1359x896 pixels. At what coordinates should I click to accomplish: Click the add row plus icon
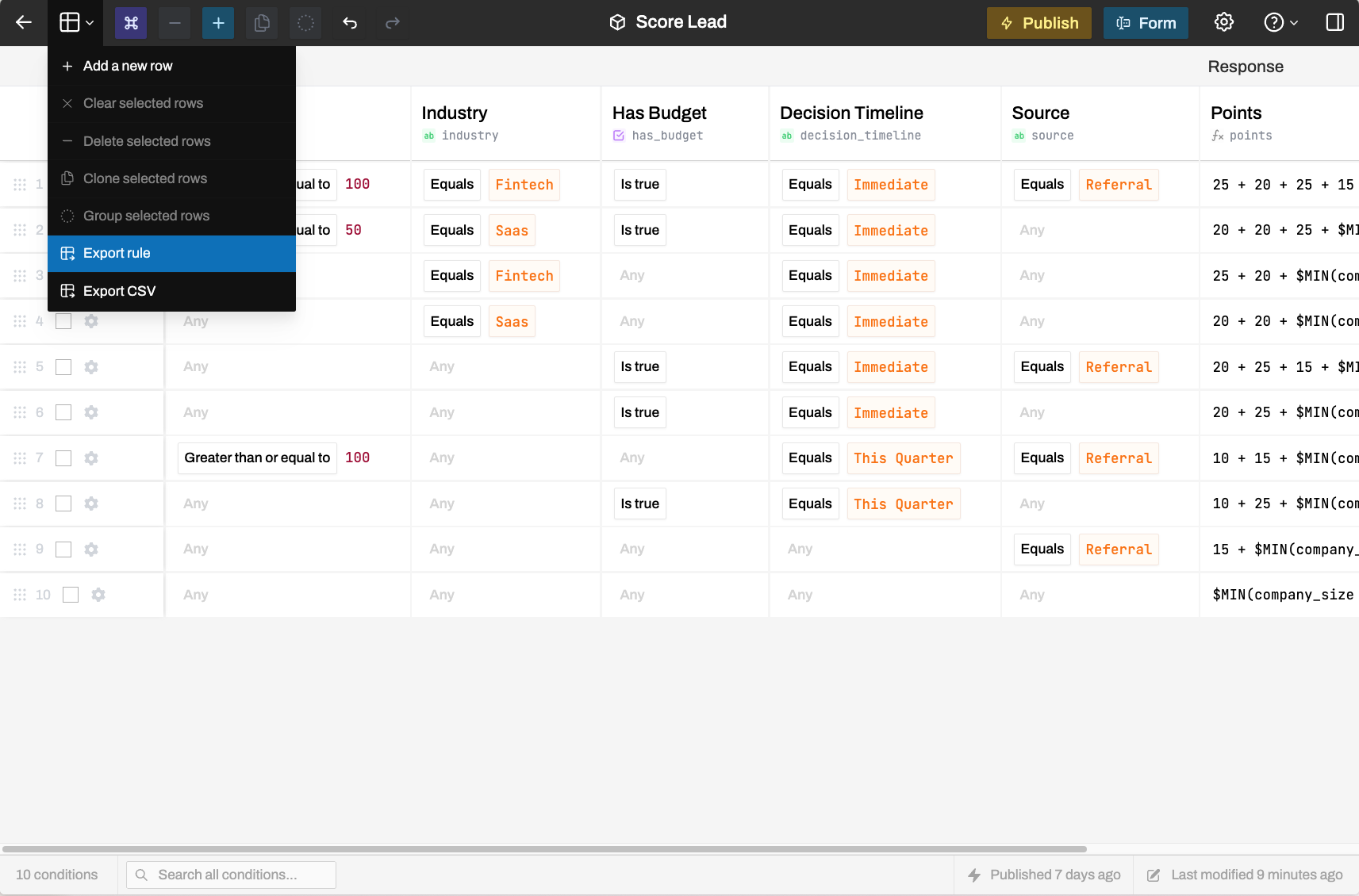[218, 23]
